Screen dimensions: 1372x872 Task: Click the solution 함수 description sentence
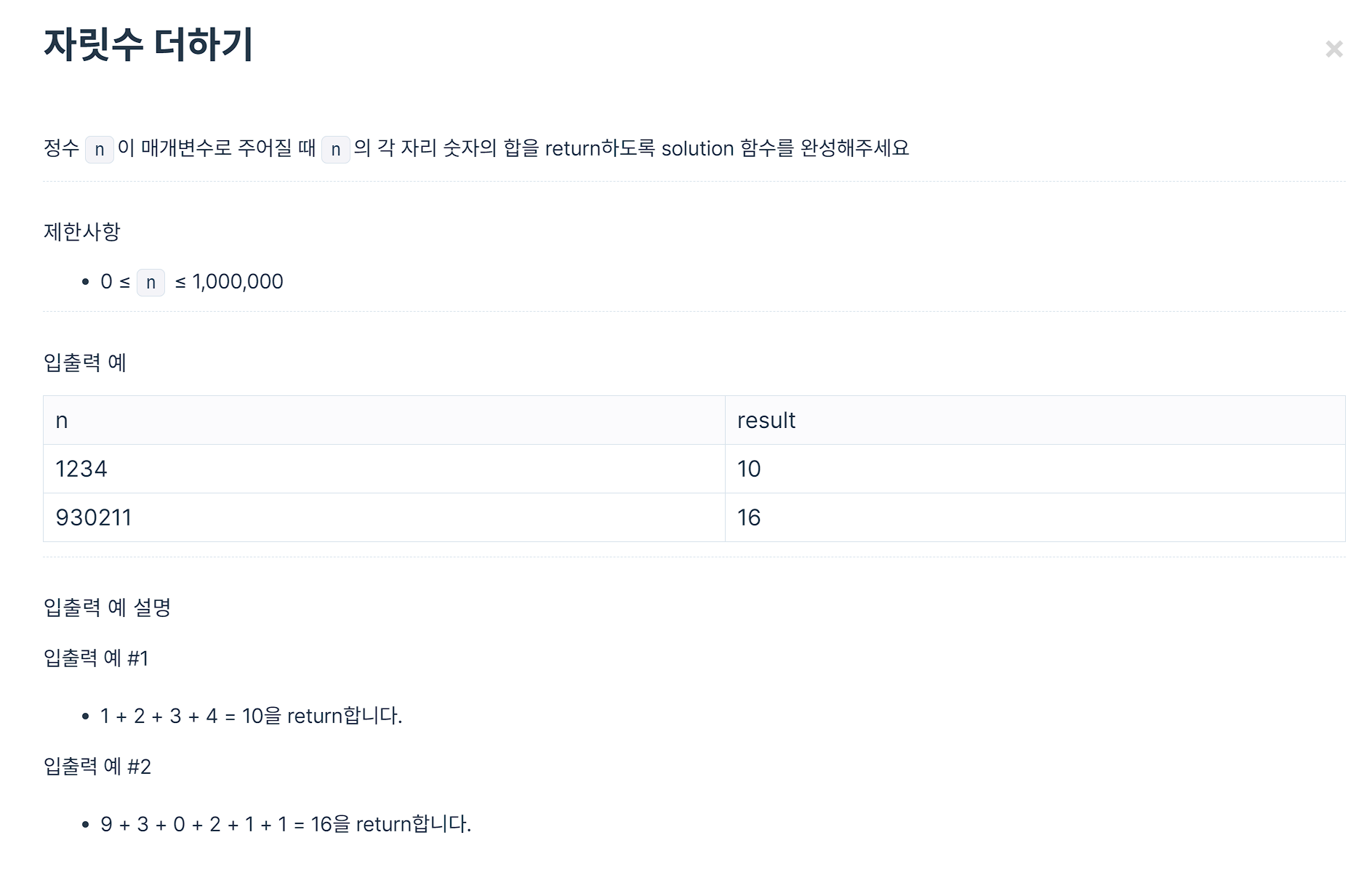476,148
